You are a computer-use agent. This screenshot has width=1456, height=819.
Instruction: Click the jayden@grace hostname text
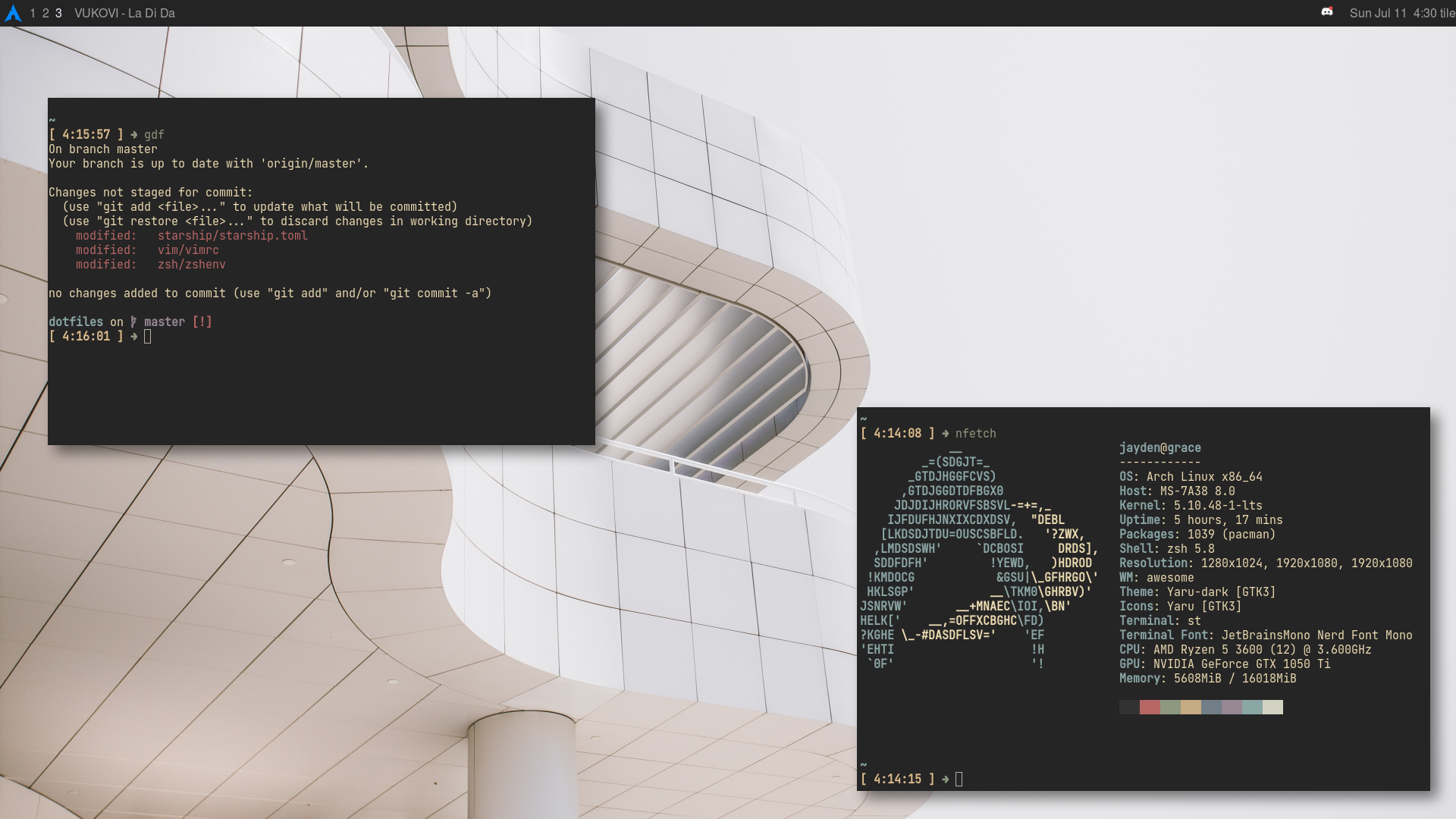coord(1159,447)
